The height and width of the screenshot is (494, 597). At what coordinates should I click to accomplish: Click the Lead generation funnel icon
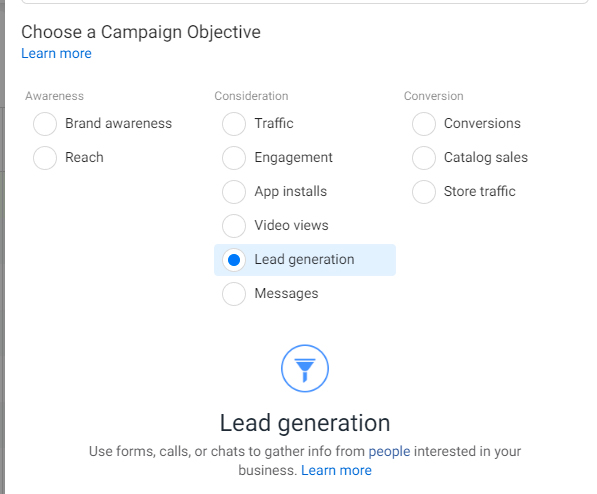pyautogui.click(x=305, y=368)
